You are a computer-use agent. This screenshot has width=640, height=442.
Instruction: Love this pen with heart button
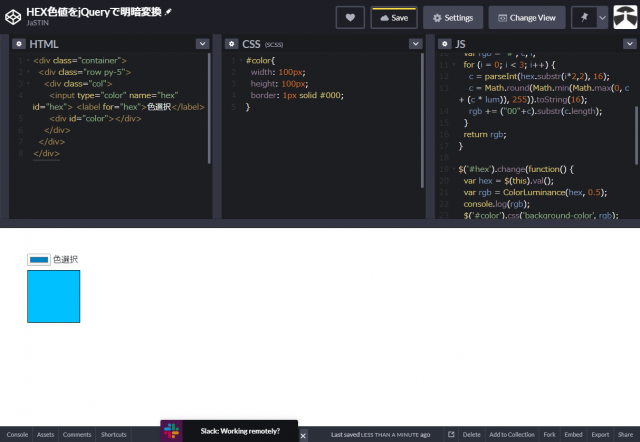[x=350, y=18]
